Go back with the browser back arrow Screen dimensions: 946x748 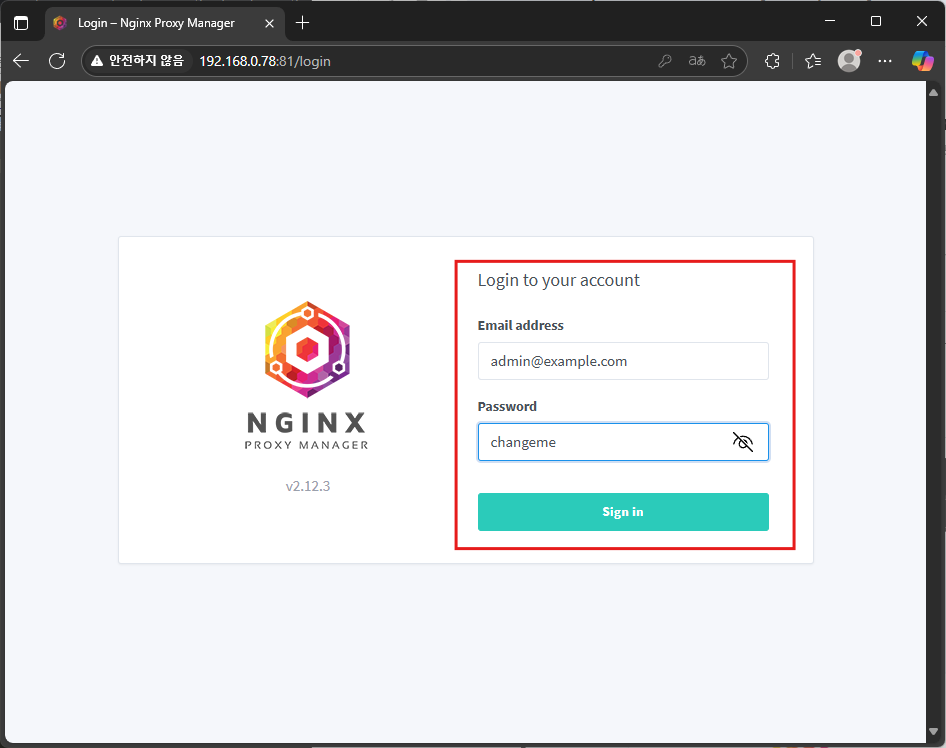21,61
